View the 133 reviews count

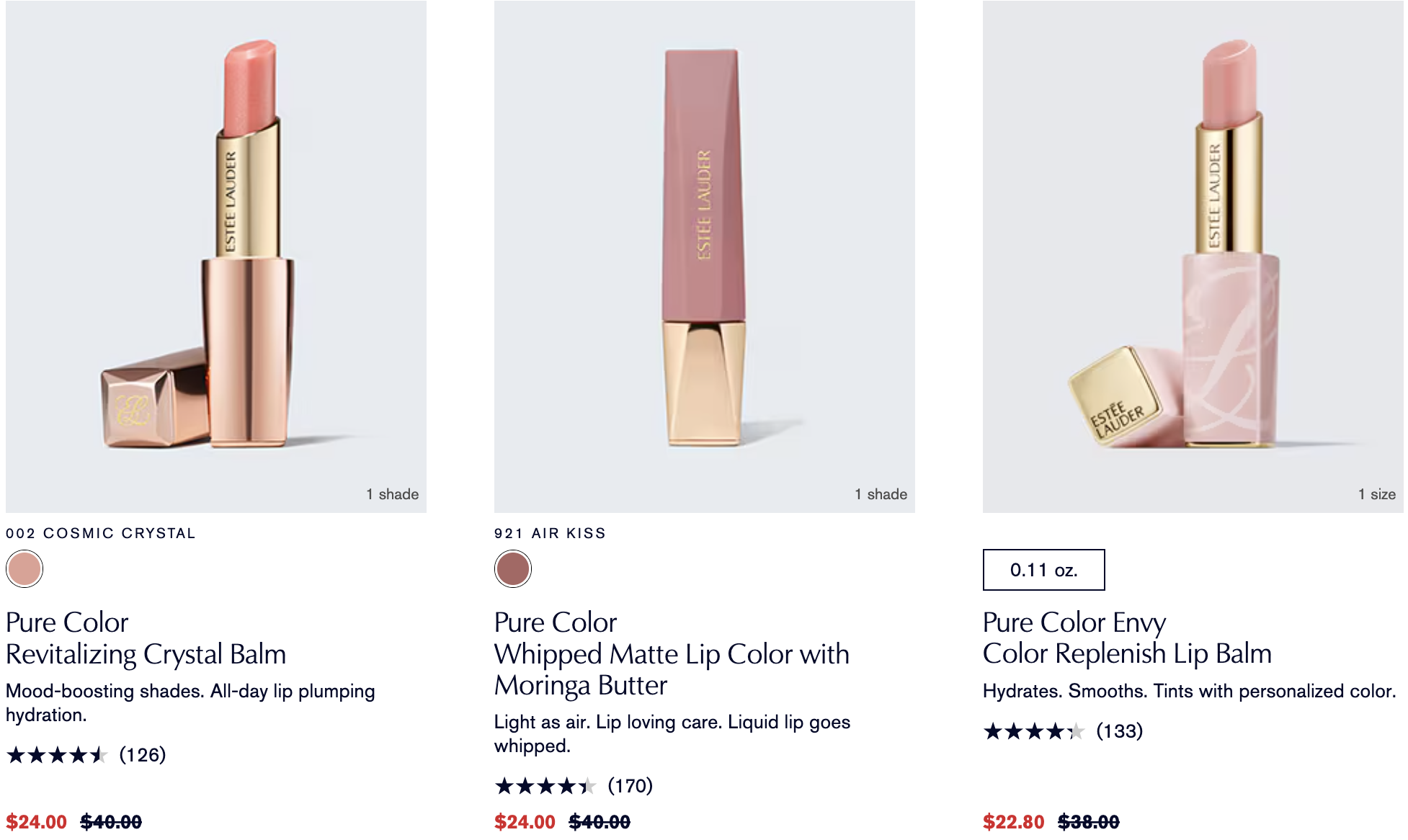(x=1120, y=731)
